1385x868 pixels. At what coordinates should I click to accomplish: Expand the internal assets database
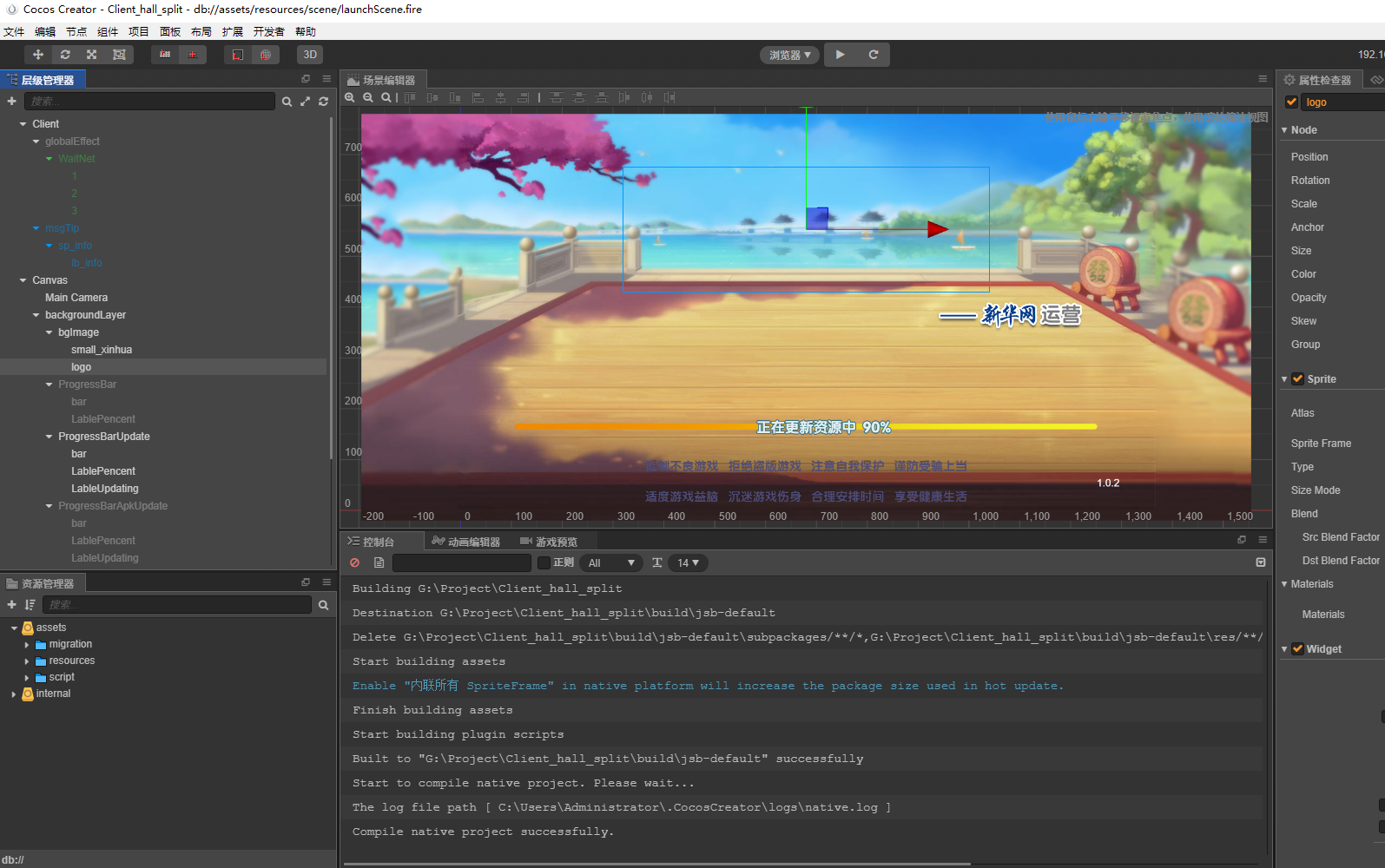pos(14,694)
